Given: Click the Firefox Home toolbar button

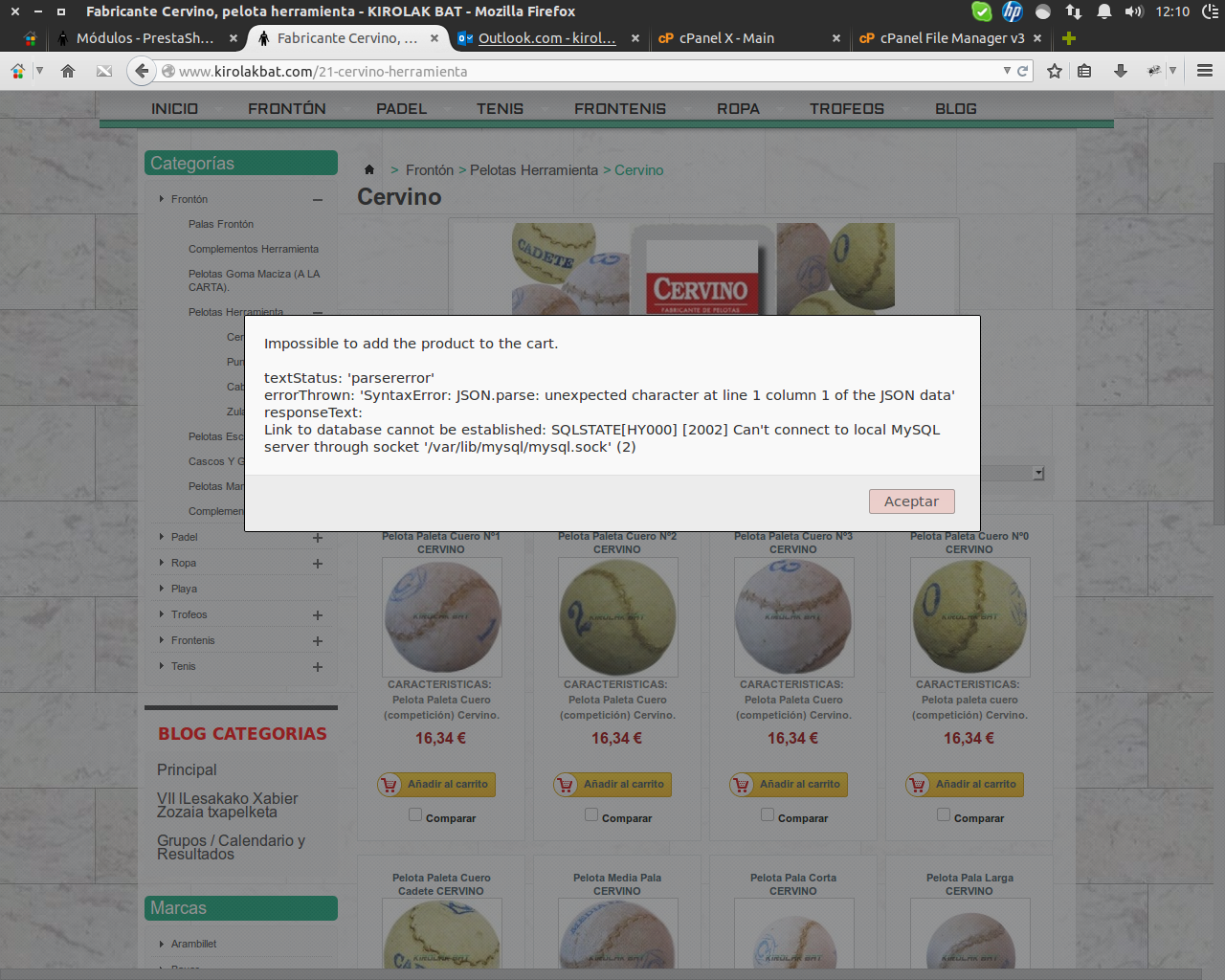Looking at the screenshot, I should pos(68,71).
